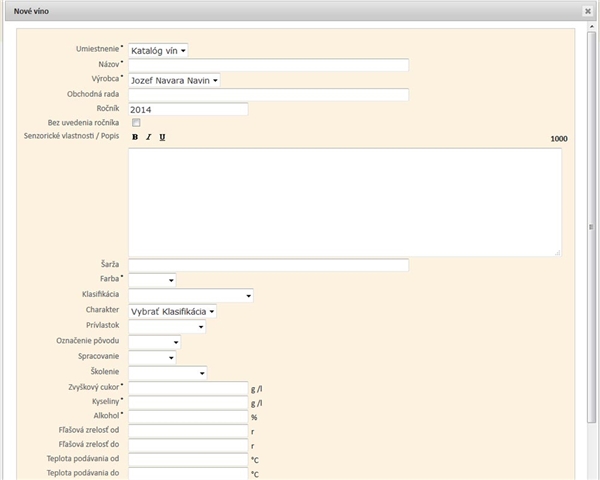This screenshot has width=600, height=480.
Task: Click the Zvyškový cukor input field
Action: 188,388
